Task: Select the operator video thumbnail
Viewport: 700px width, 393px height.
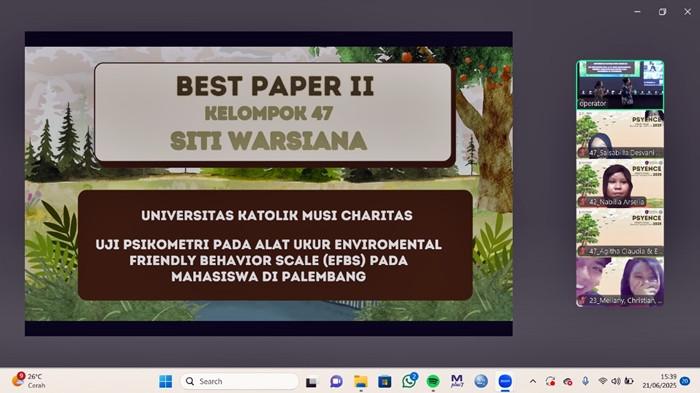Action: [x=620, y=85]
